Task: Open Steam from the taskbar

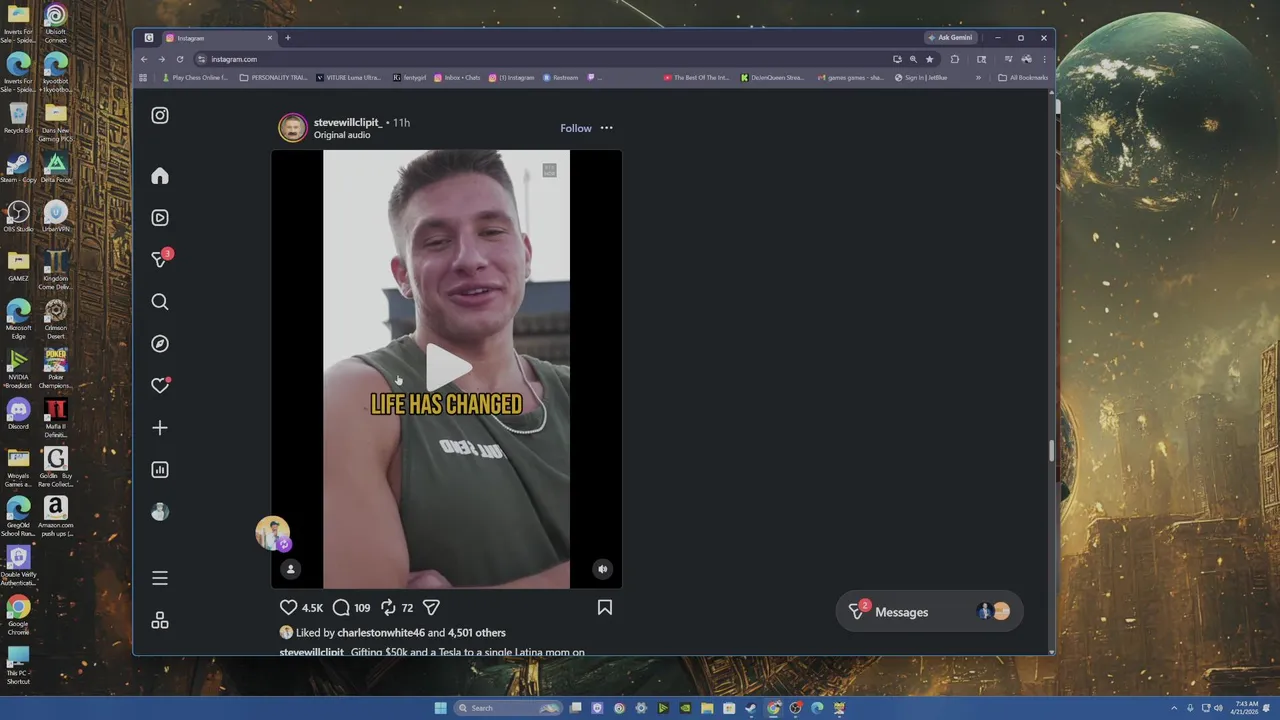Action: click(x=751, y=708)
